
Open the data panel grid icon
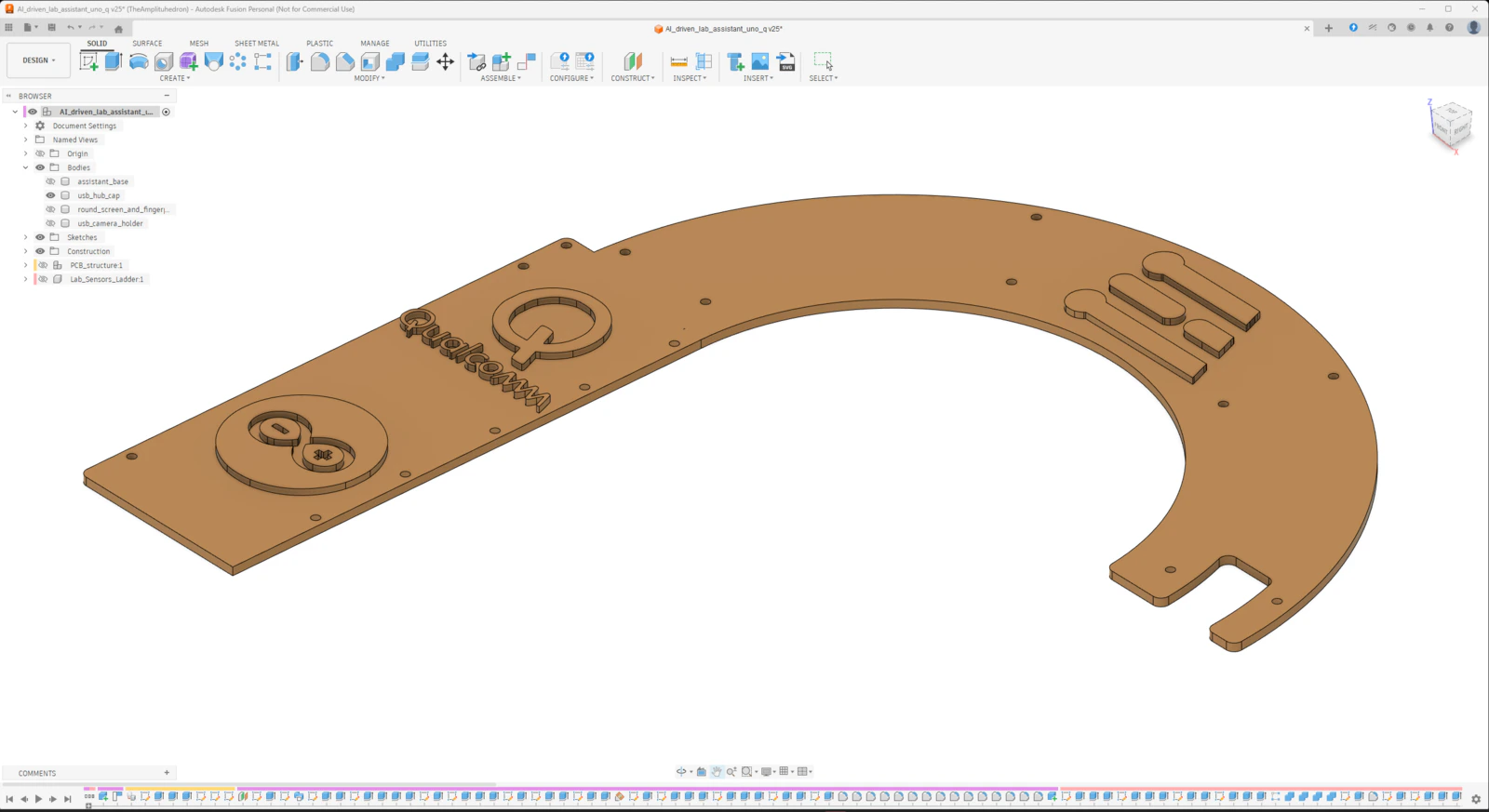pyautogui.click(x=9, y=28)
